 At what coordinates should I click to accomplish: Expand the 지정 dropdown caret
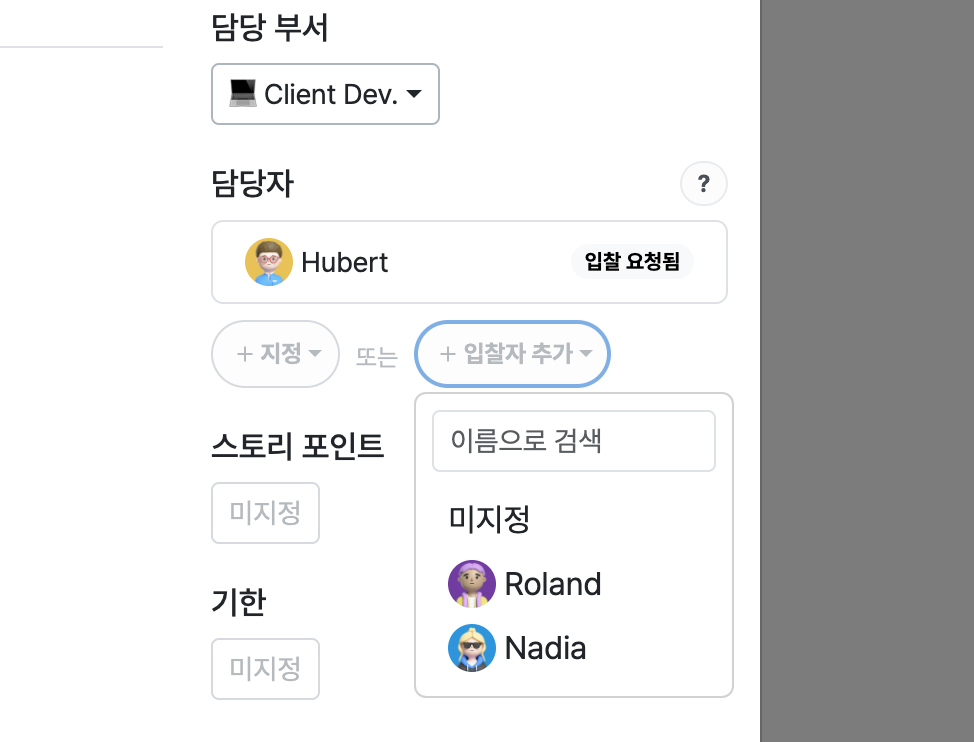pyautogui.click(x=315, y=354)
